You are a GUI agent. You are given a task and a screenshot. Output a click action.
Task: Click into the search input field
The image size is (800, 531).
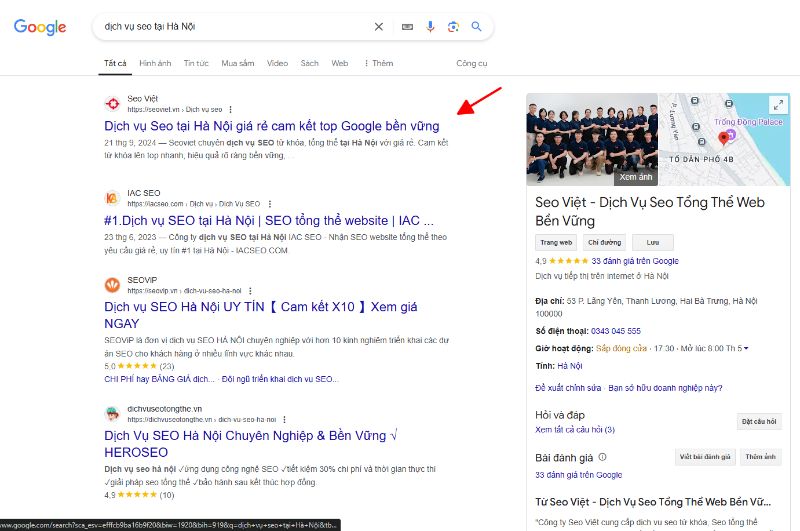click(x=235, y=27)
